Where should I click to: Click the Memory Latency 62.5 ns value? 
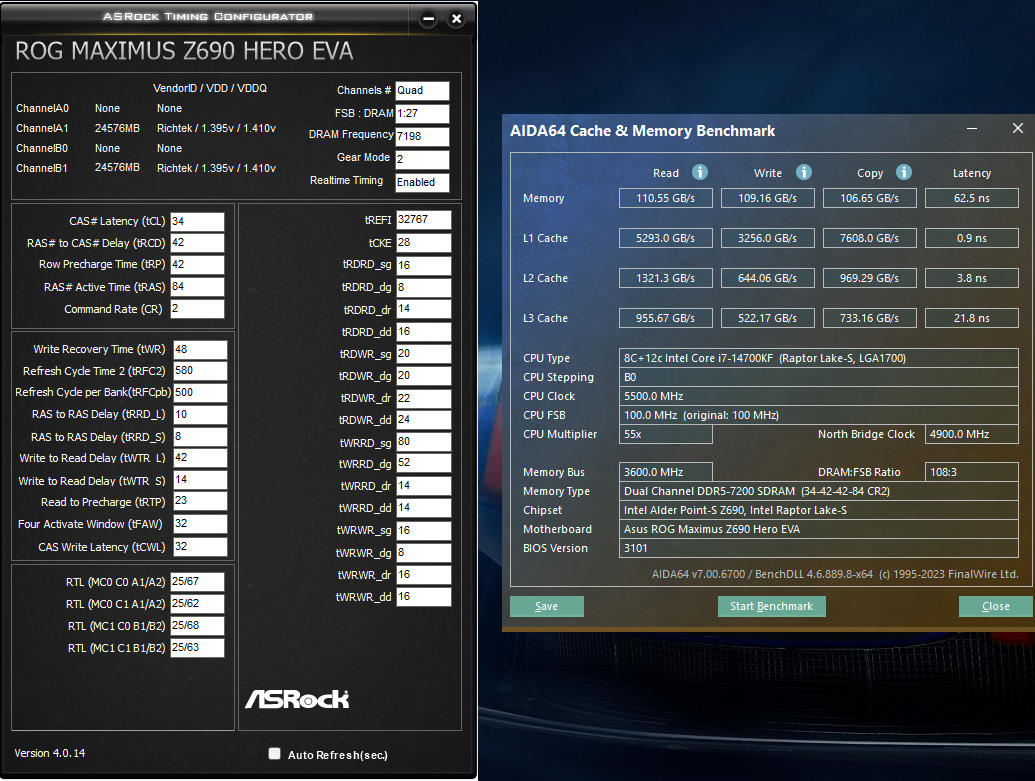pyautogui.click(x=972, y=198)
